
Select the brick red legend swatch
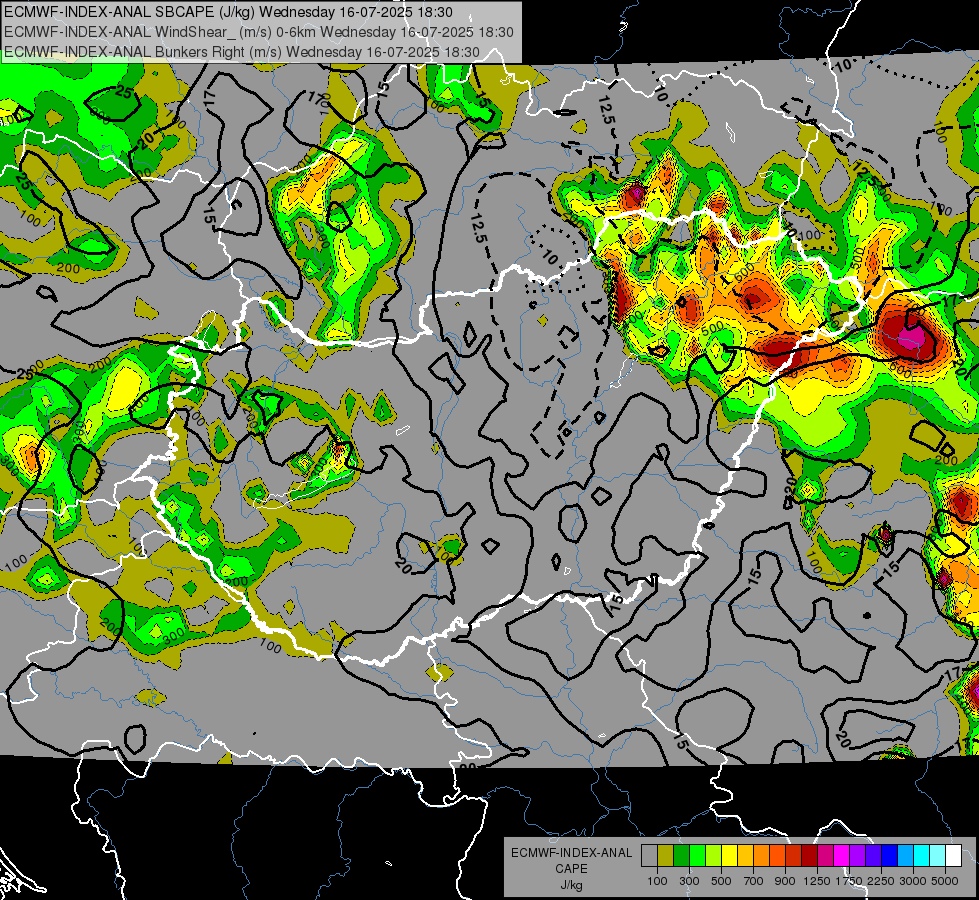coord(794,856)
